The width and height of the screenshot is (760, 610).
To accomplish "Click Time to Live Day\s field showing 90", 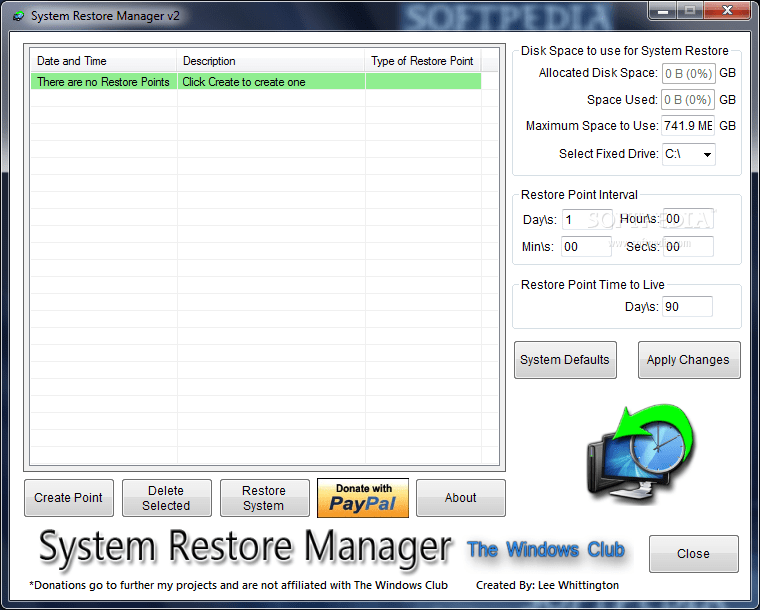I will [687, 307].
